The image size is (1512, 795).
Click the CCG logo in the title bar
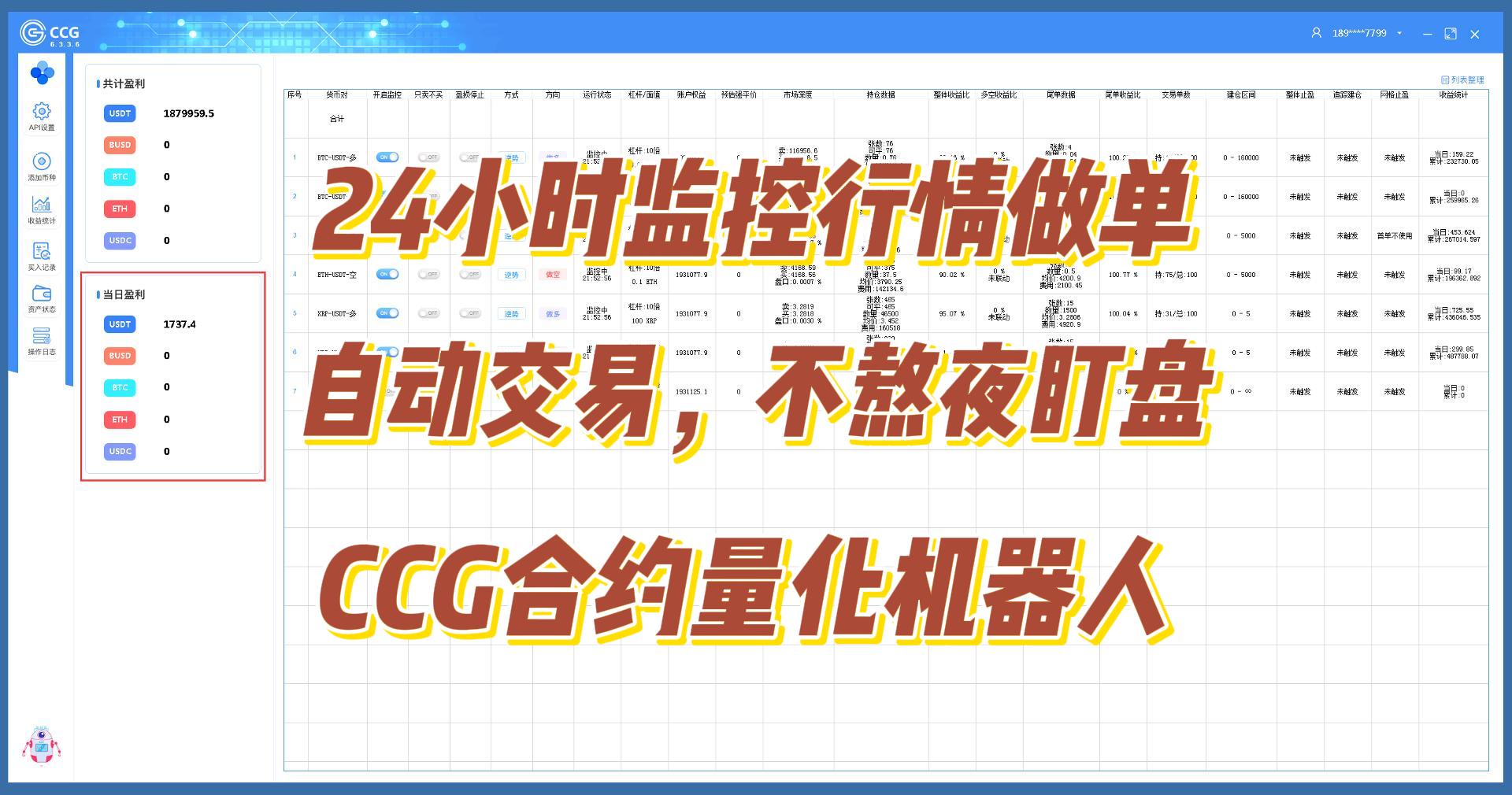click(50, 33)
